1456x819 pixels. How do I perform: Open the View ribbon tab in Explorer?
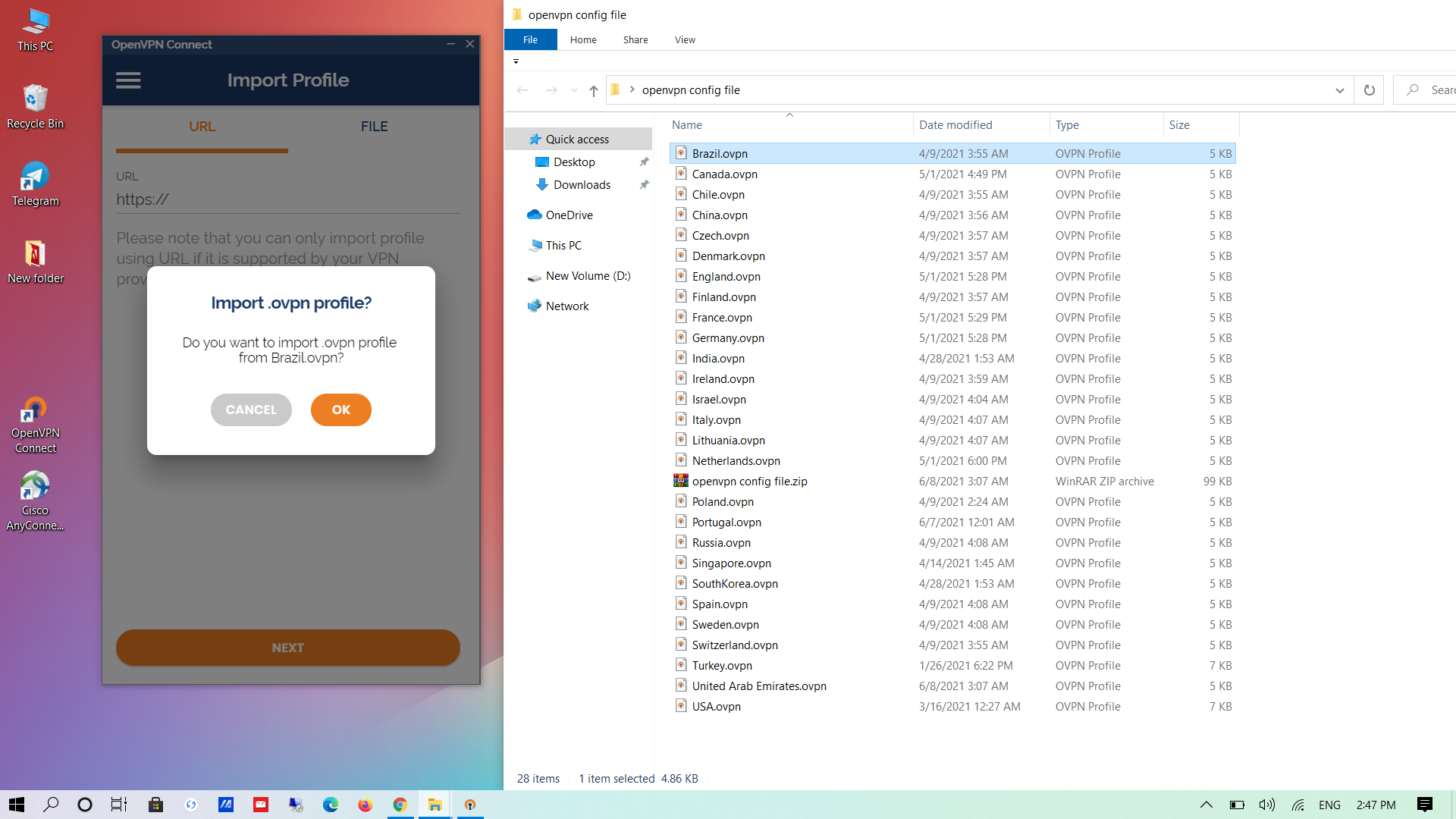point(685,39)
